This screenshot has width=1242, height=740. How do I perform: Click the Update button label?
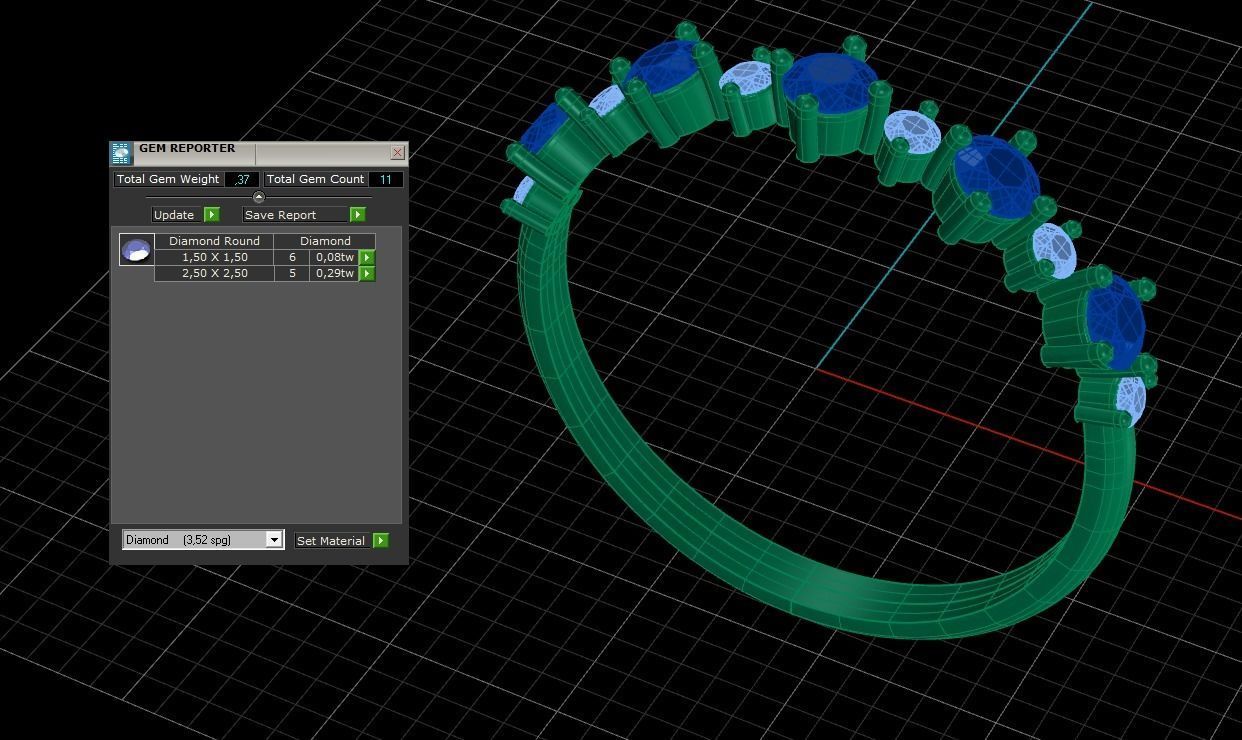click(174, 215)
